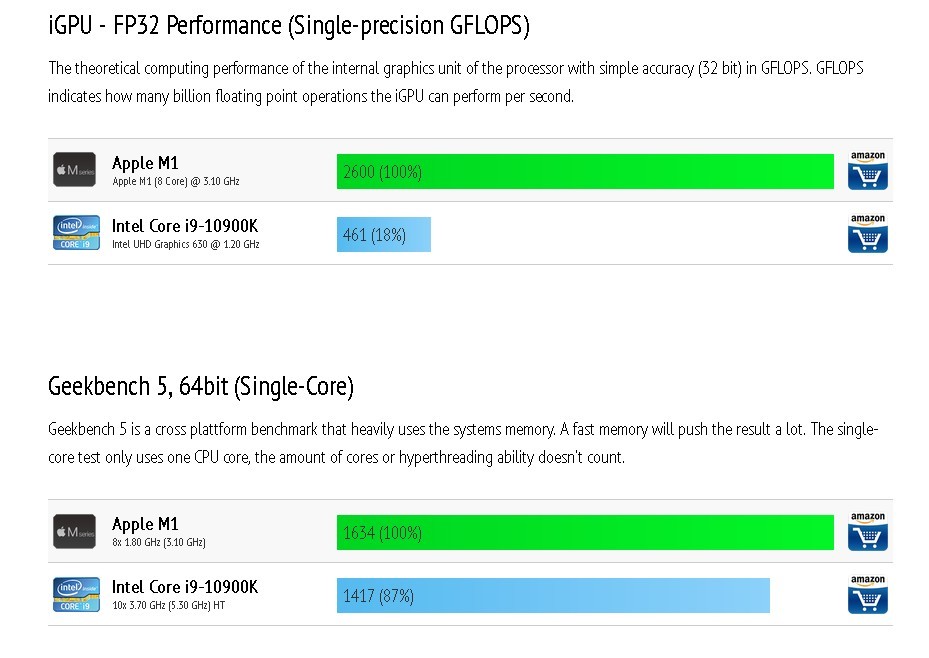Open Apple M1 link above '8 Core @ 3.10 GHz'
Screen dimensions: 929x658
[145, 163]
